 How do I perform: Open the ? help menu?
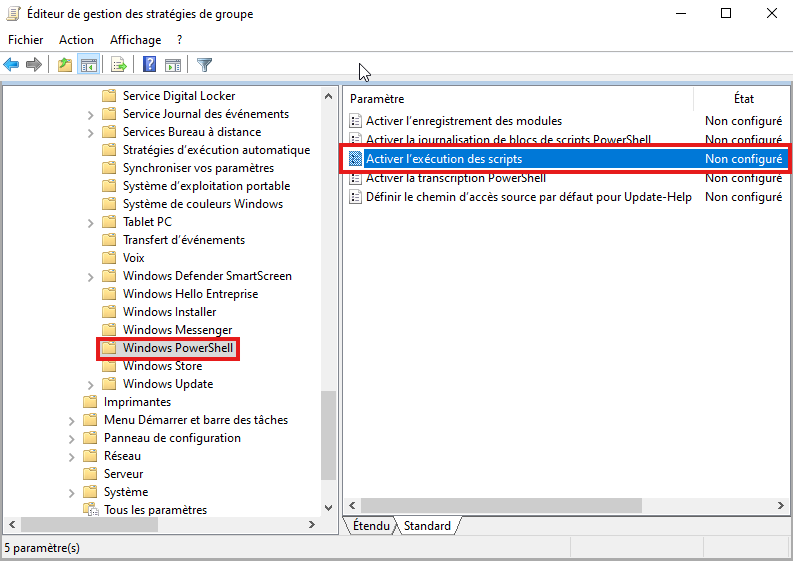click(180, 39)
